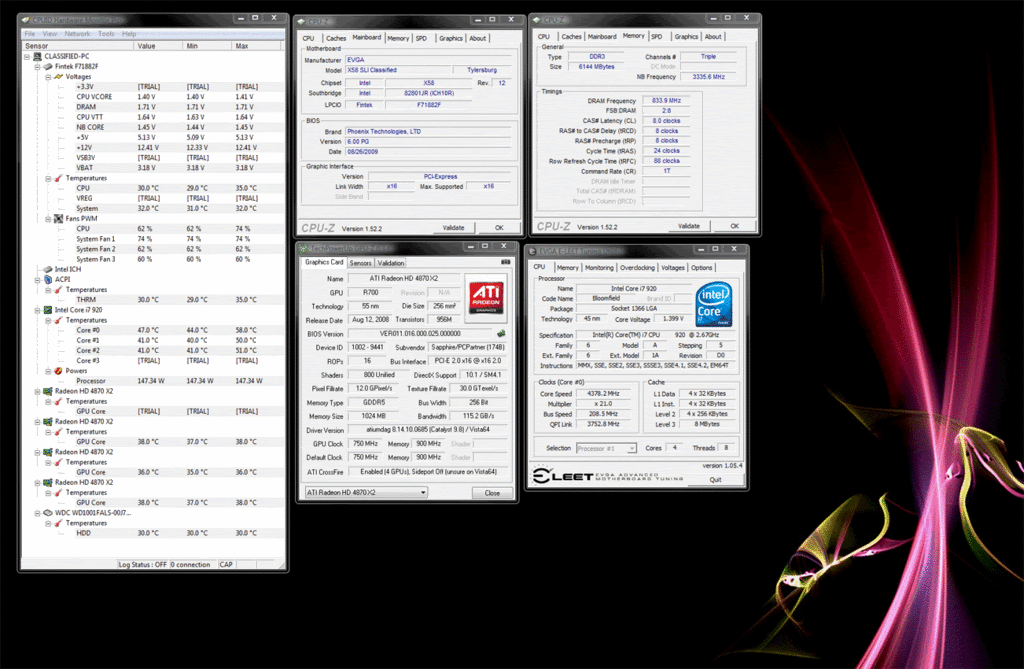
Task: Select the Processor 147.34 W power row
Action: [x=153, y=381]
